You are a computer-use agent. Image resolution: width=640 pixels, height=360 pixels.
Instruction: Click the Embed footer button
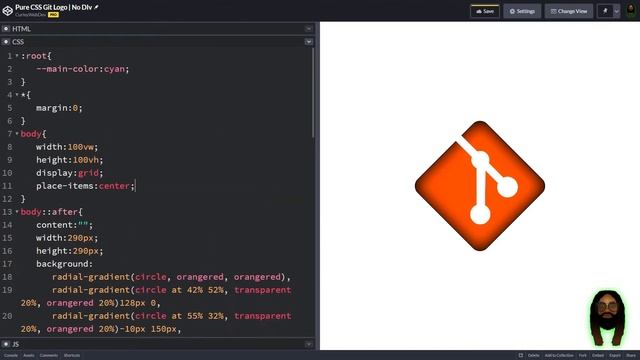[x=598, y=356]
